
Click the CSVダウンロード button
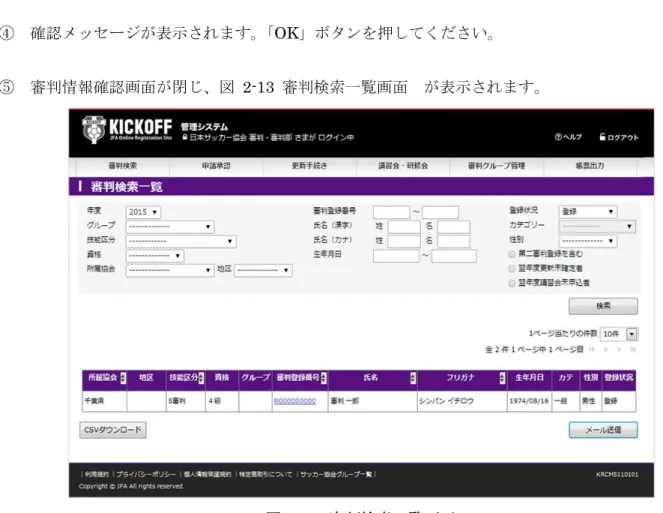(x=113, y=430)
